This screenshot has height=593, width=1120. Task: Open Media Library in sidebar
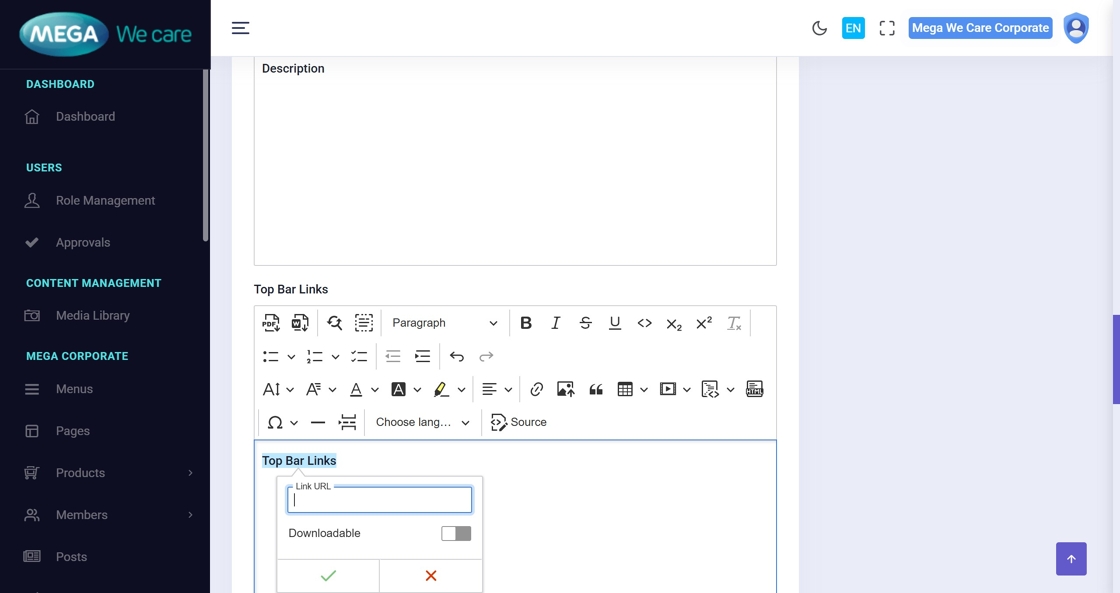pyautogui.click(x=92, y=315)
